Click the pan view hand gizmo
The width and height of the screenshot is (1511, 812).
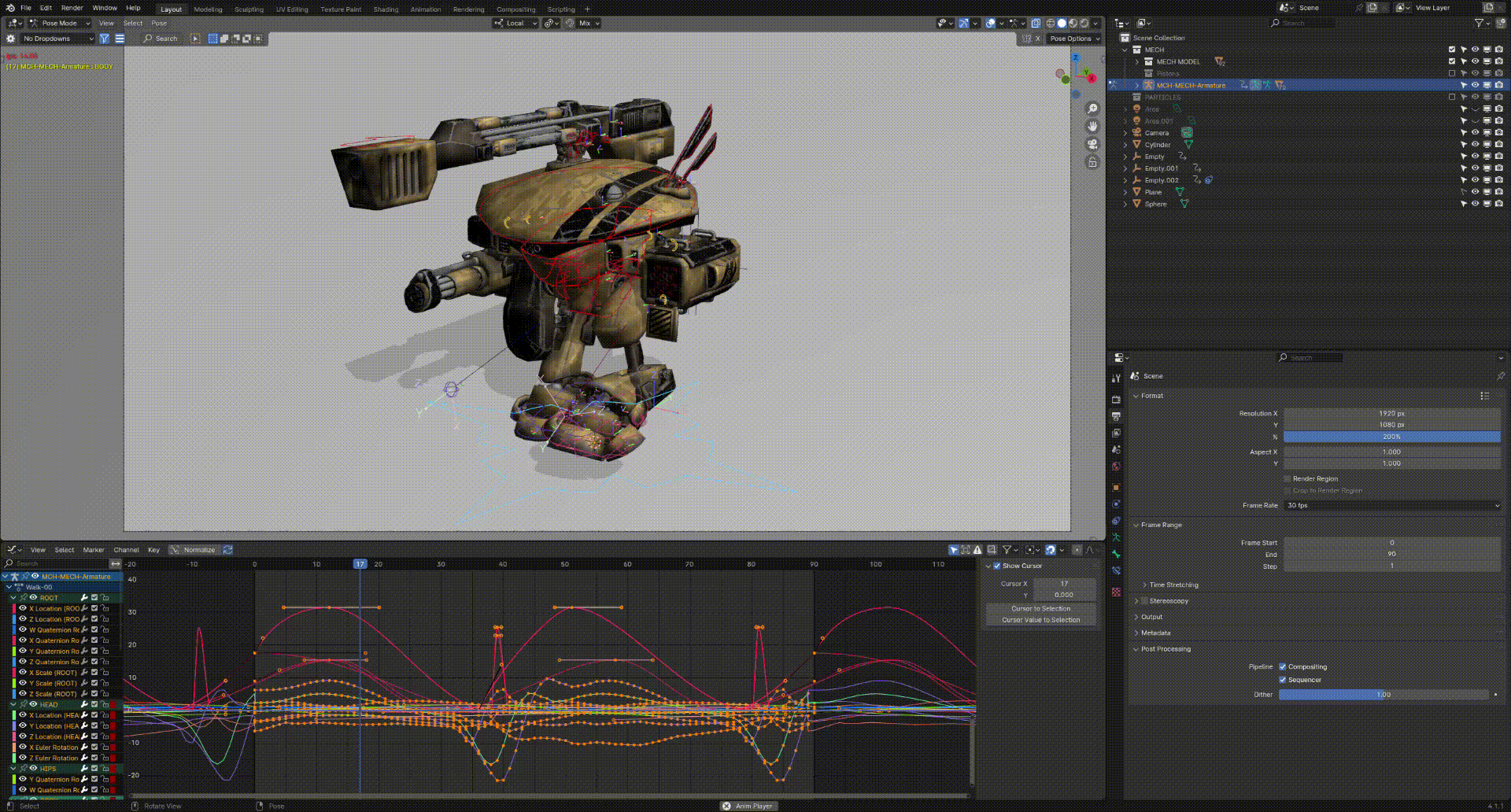point(1092,127)
